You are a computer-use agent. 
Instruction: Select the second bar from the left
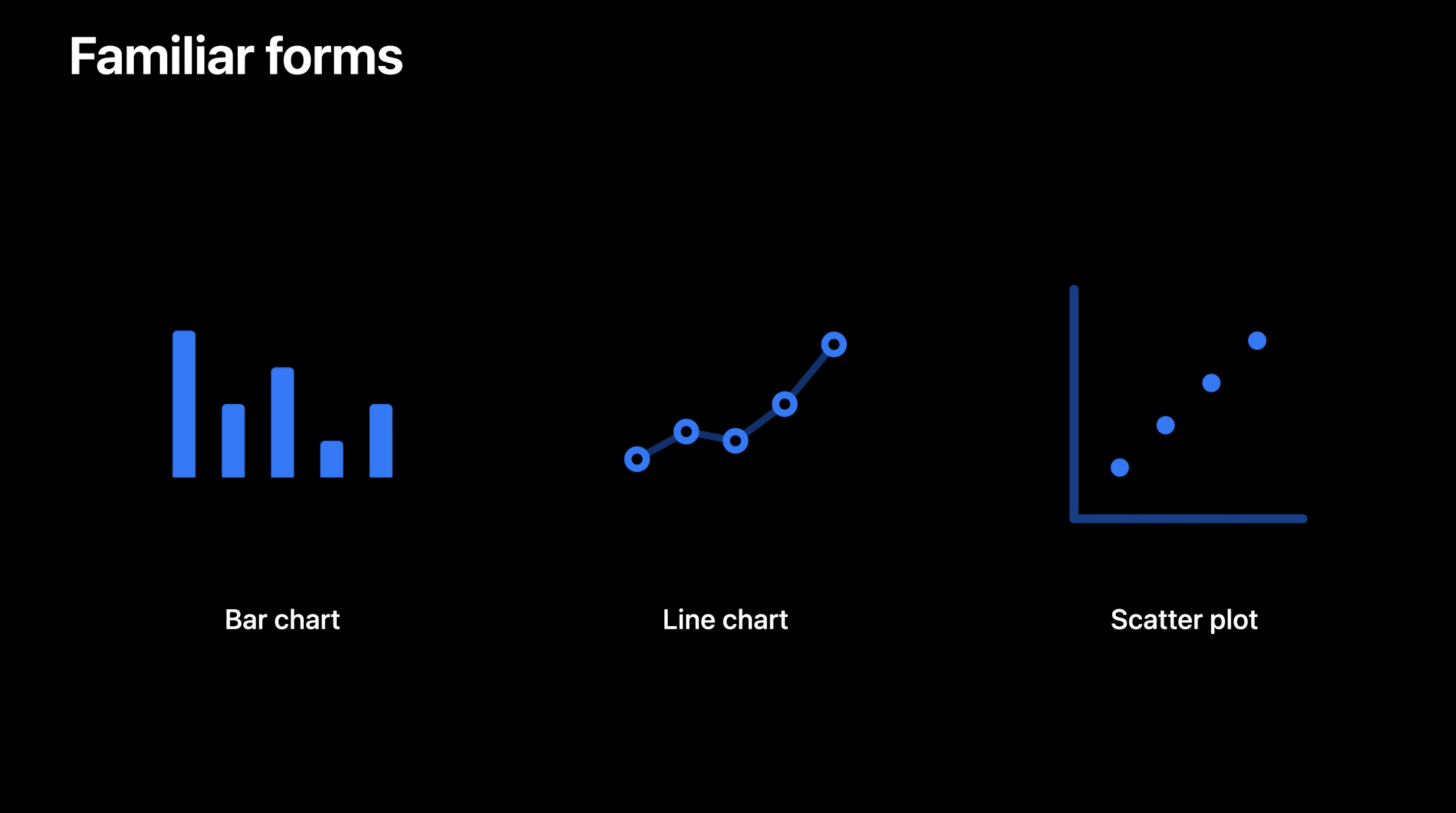pos(233,440)
